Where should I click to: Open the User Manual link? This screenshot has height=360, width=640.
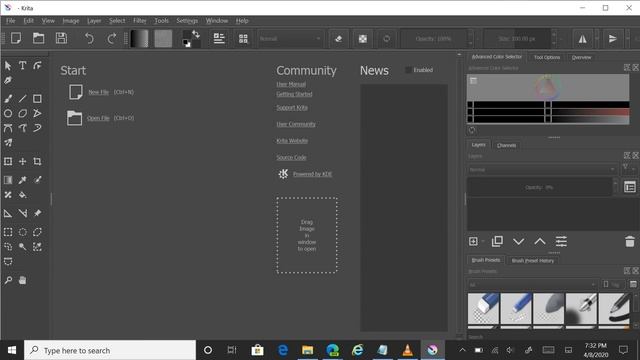point(291,84)
